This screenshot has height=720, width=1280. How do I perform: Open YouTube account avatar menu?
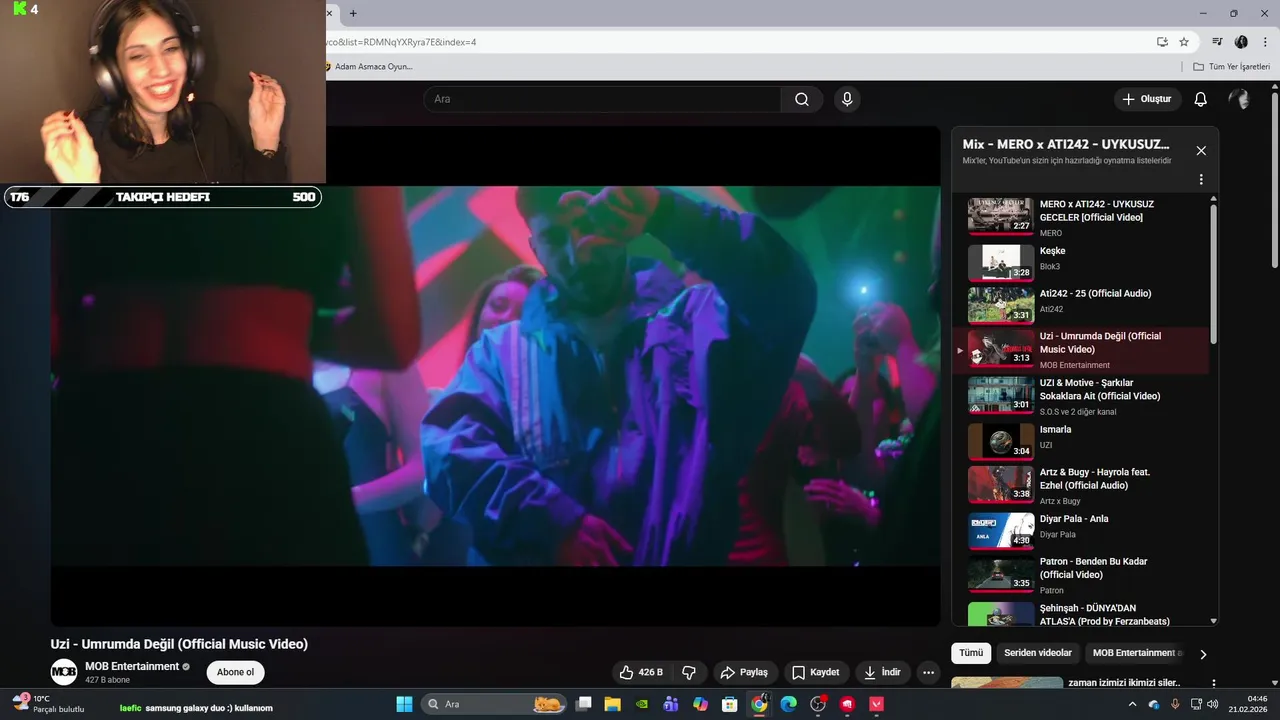(1239, 99)
